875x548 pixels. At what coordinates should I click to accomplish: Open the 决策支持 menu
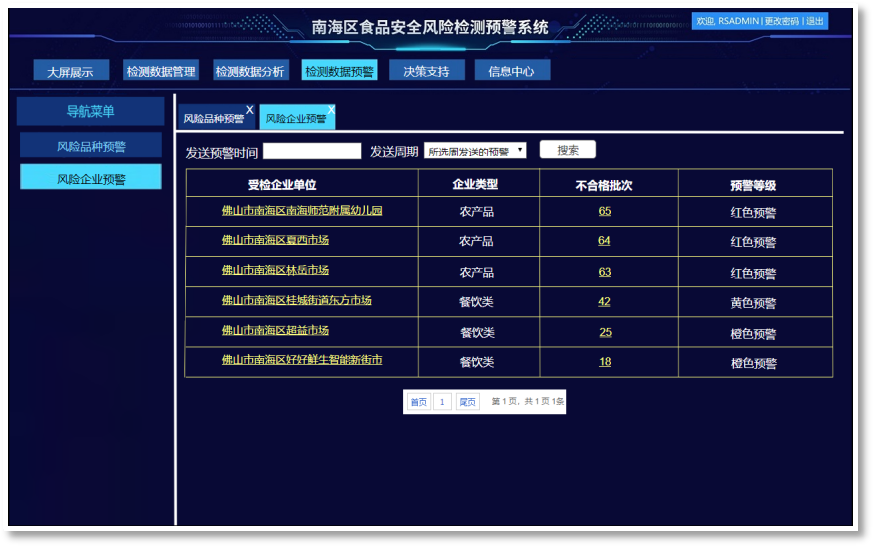pos(427,71)
